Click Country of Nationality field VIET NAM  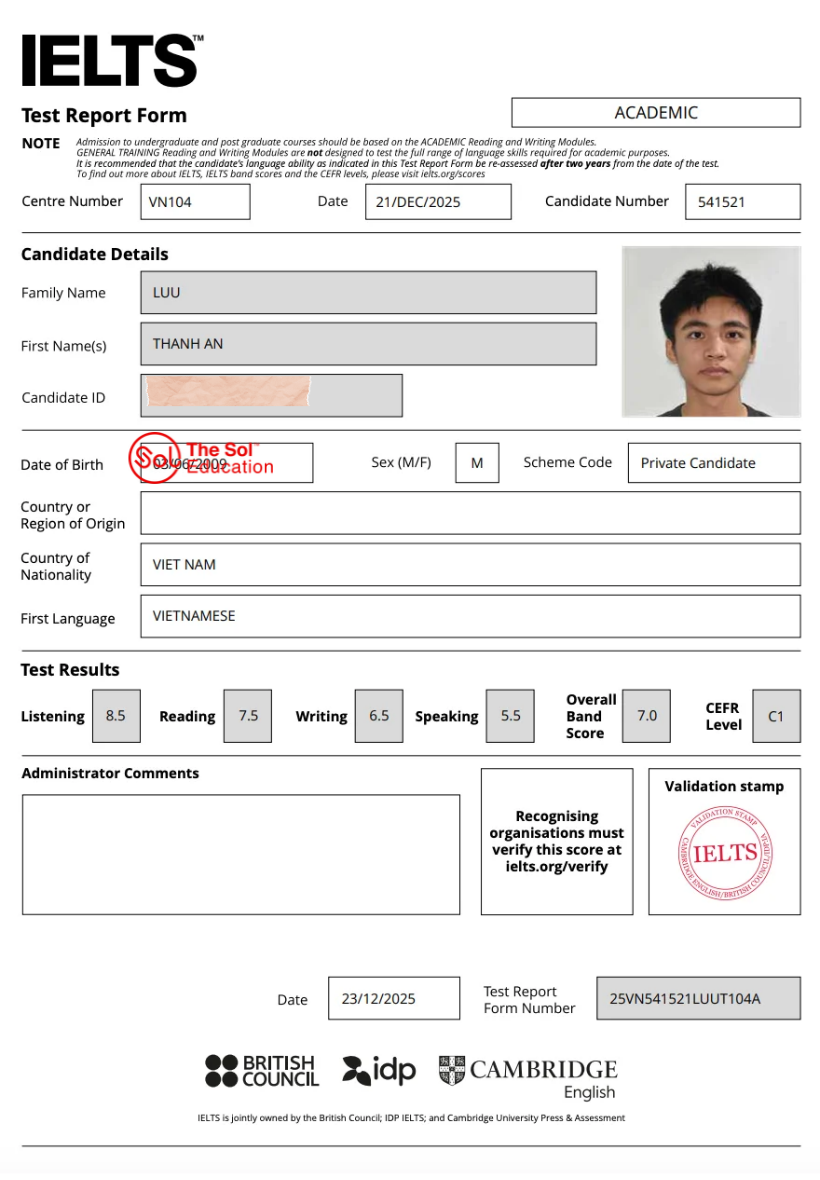click(470, 564)
